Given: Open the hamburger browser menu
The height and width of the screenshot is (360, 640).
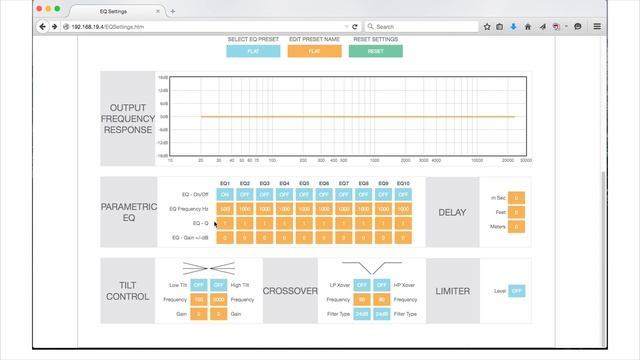Looking at the screenshot, I should click(597, 27).
